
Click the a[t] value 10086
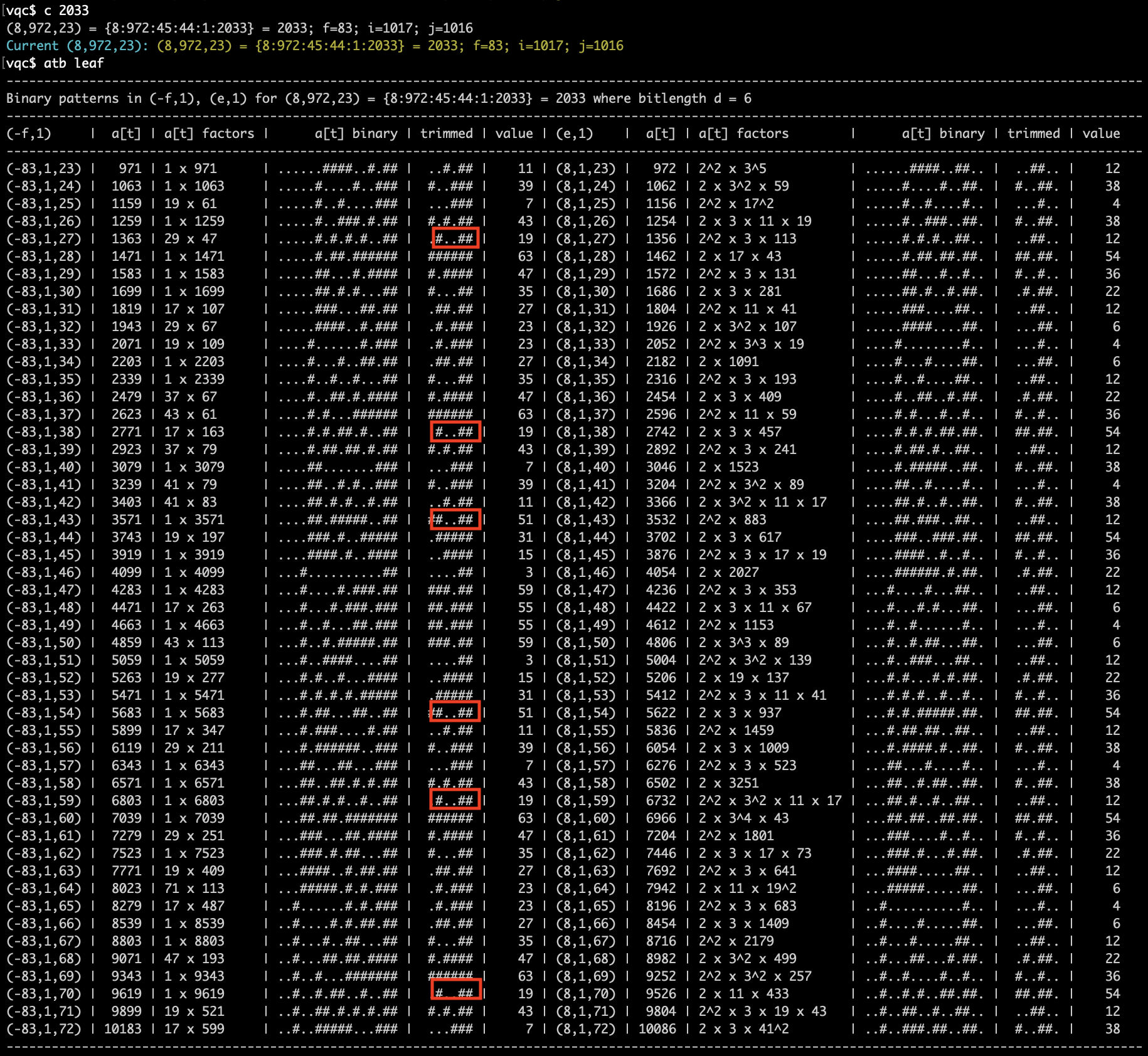tap(657, 1029)
